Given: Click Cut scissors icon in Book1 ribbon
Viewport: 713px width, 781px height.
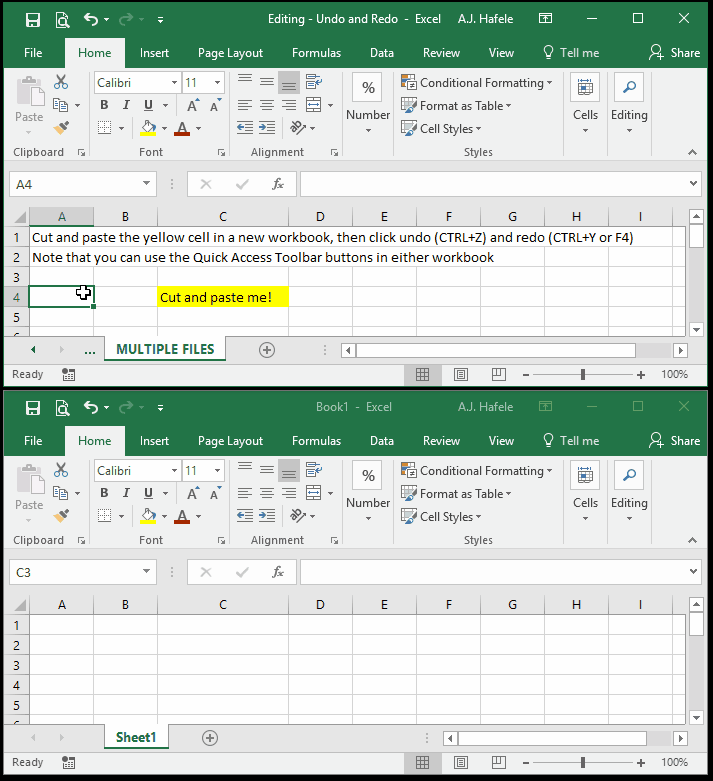Looking at the screenshot, I should [x=61, y=470].
